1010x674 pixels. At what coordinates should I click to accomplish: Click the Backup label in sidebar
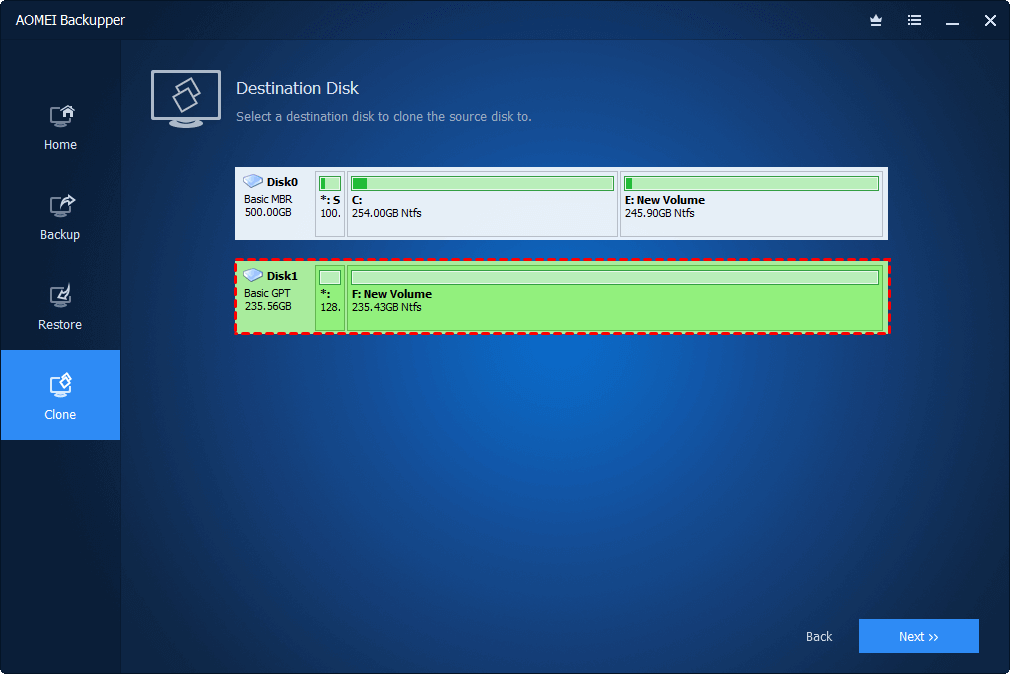tap(60, 235)
